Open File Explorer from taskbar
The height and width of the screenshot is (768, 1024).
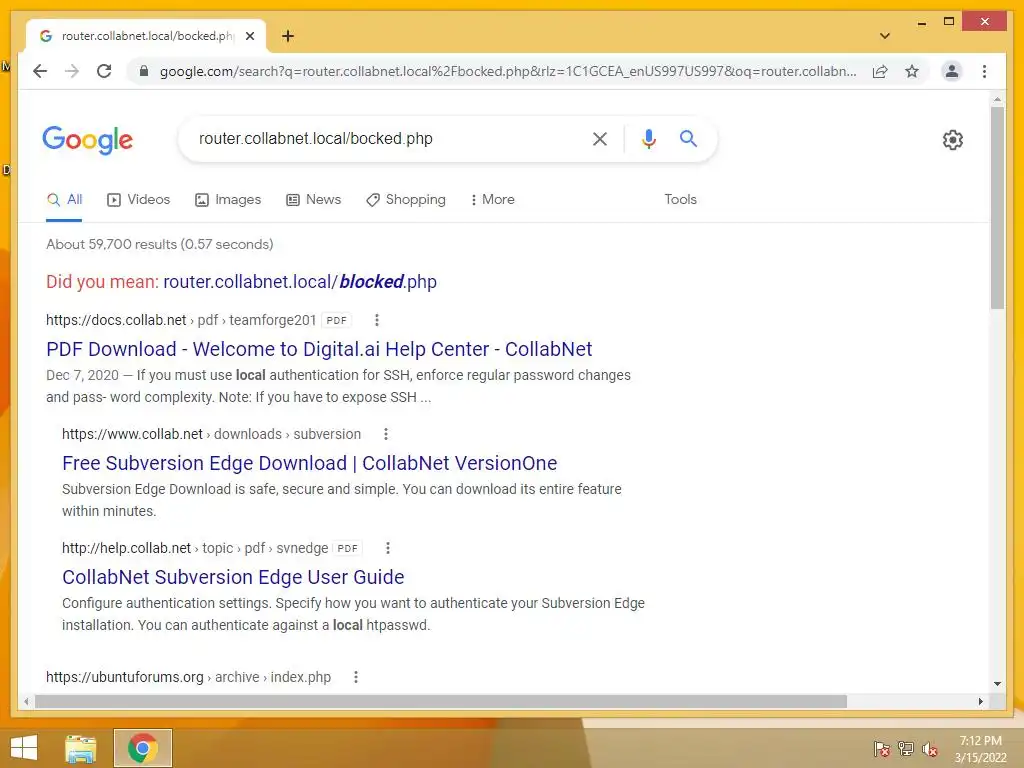[x=80, y=748]
